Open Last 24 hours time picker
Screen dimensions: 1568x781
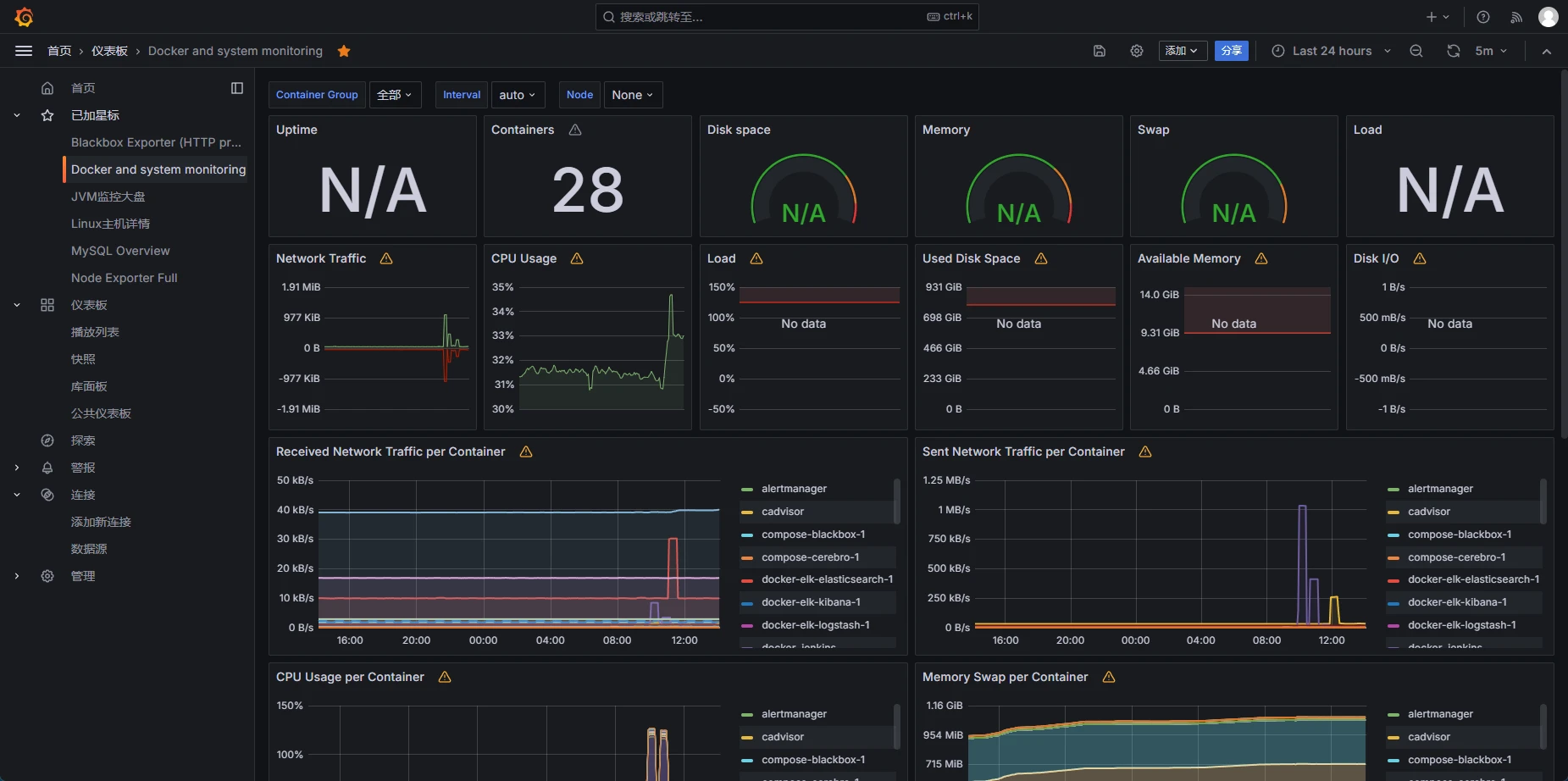tap(1332, 51)
